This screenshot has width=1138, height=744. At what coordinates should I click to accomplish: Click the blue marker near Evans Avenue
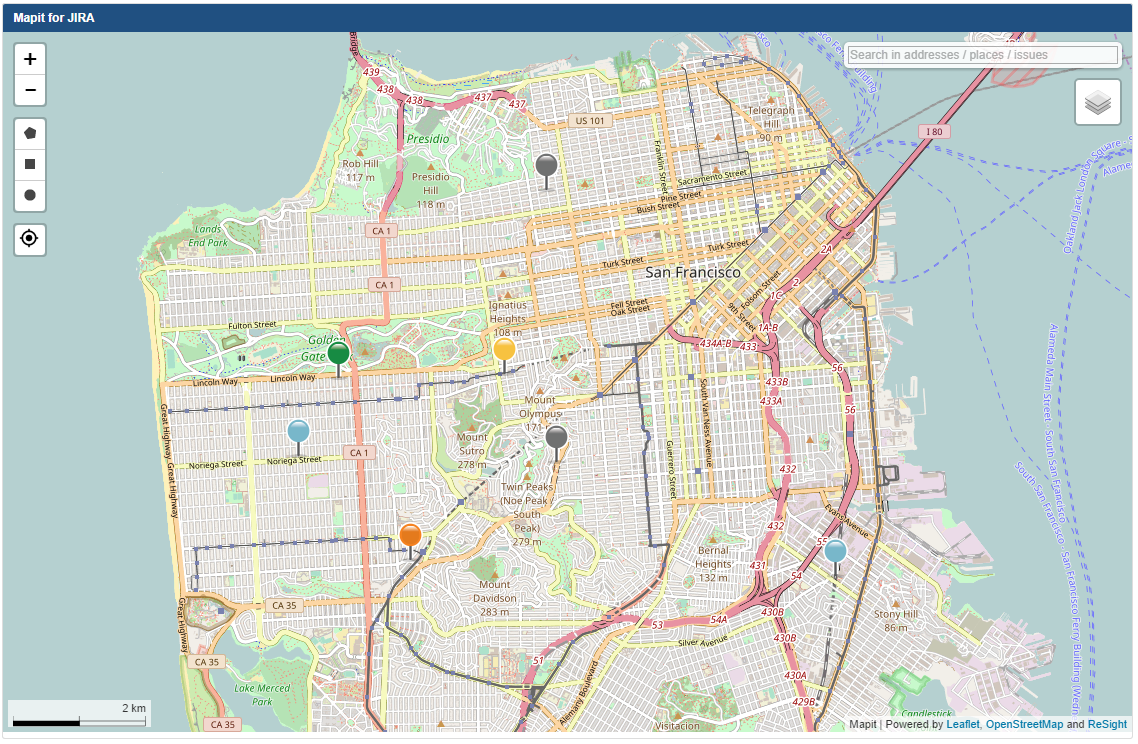[x=835, y=551]
